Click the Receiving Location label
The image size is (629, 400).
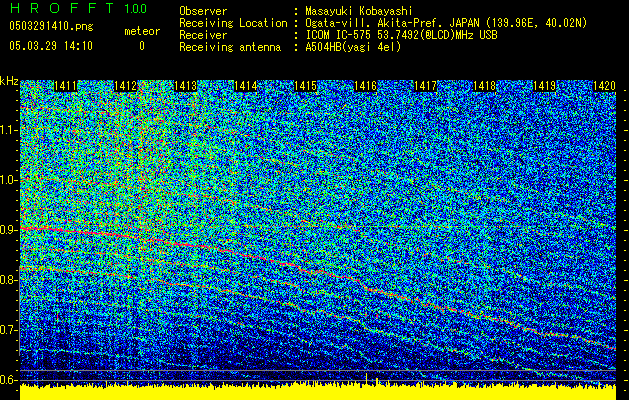click(x=233, y=23)
